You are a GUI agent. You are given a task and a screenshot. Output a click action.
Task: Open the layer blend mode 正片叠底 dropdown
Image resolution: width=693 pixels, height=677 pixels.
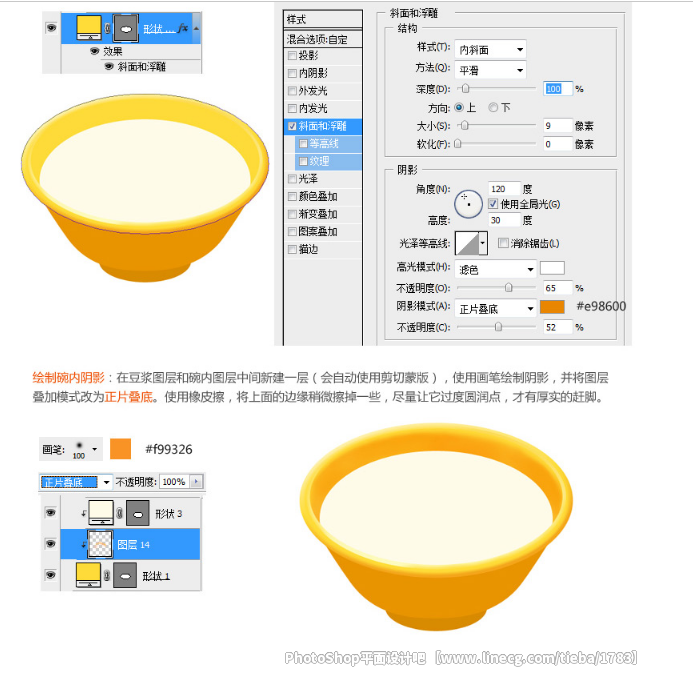coord(76,482)
